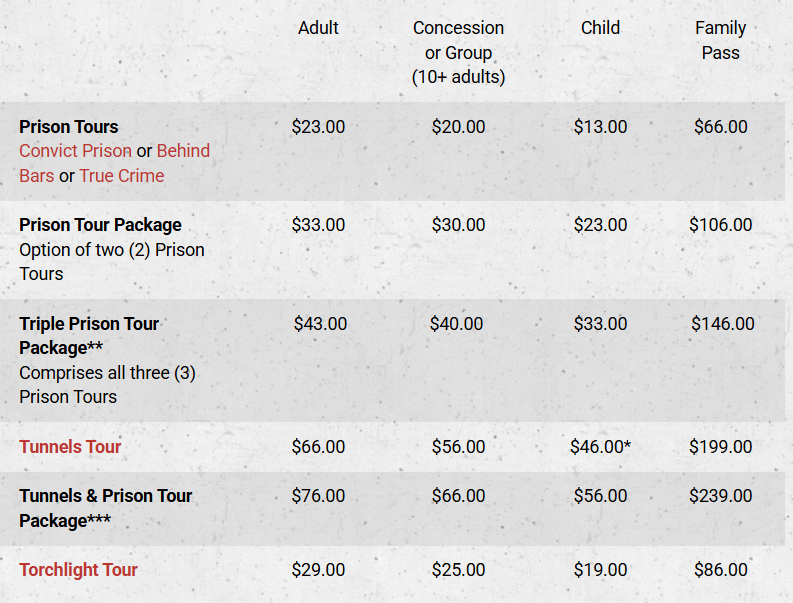Select the Child column header
Image resolution: width=793 pixels, height=603 pixels.
coord(600,28)
